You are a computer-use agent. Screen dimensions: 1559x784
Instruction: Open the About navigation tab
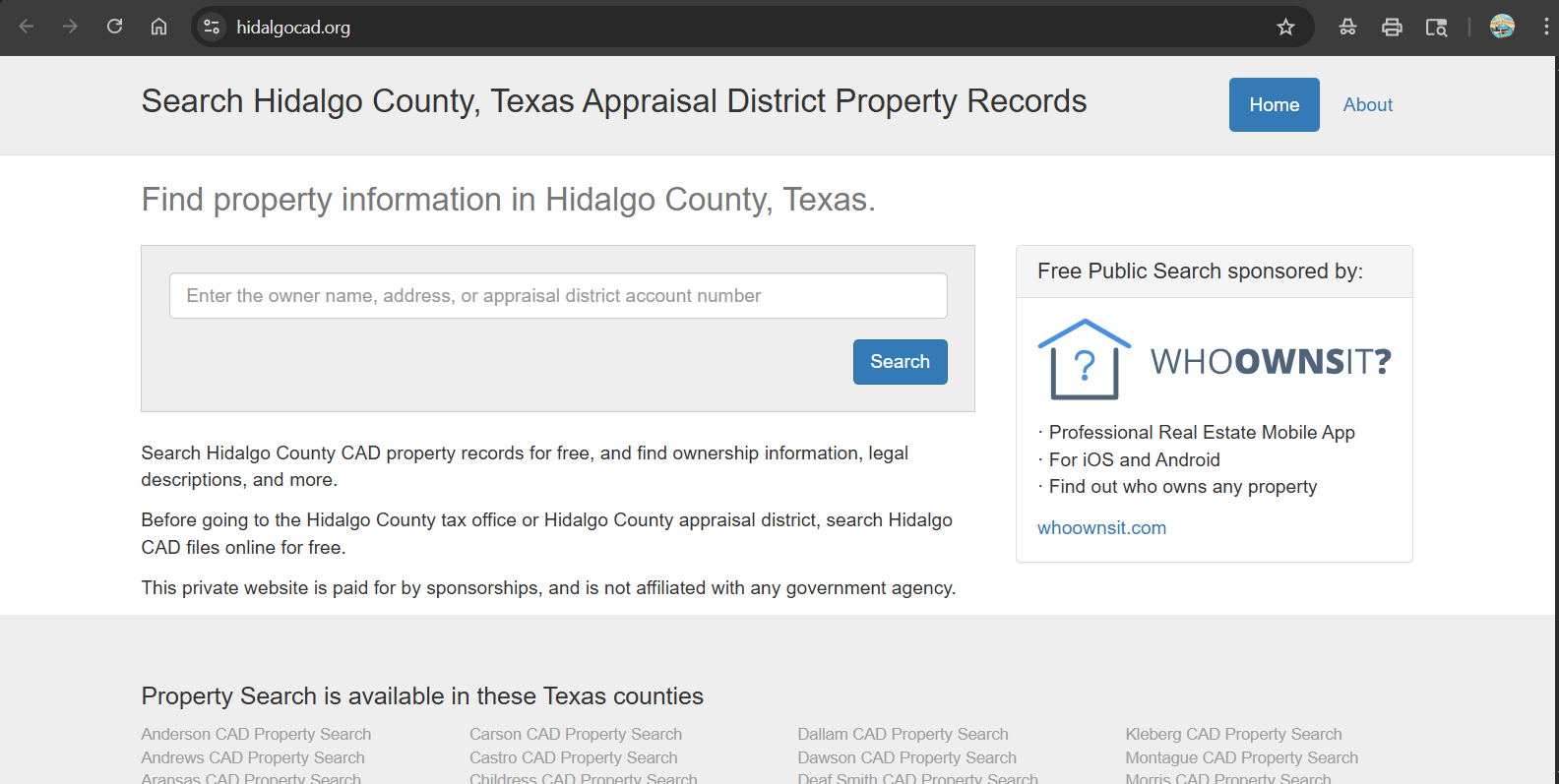(x=1367, y=104)
